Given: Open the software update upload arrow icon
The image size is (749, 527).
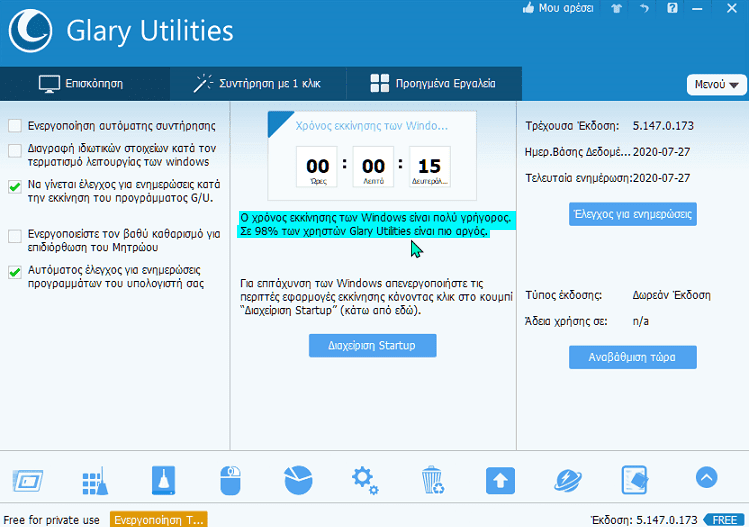Looking at the screenshot, I should click(500, 480).
